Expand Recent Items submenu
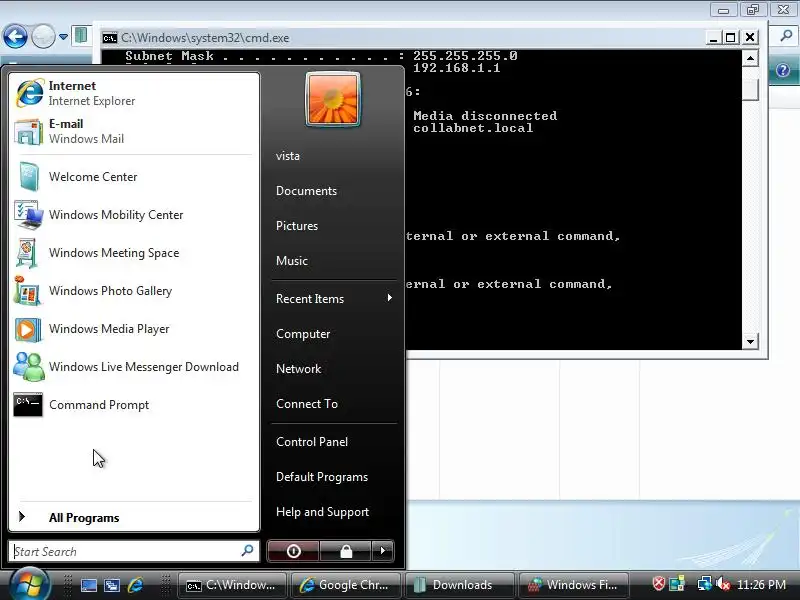 click(334, 298)
